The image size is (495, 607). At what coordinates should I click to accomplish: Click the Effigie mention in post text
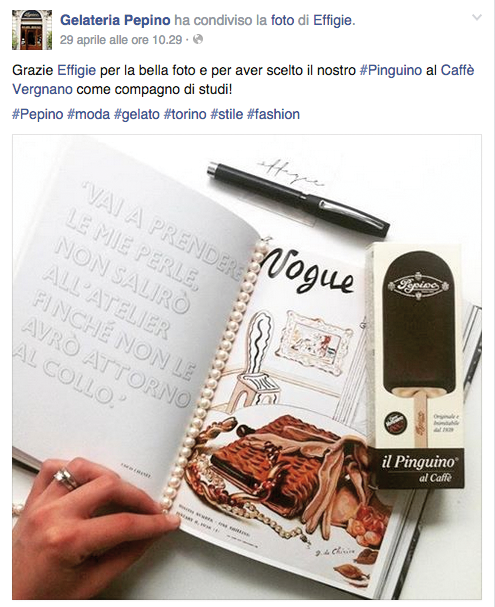click(x=77, y=70)
